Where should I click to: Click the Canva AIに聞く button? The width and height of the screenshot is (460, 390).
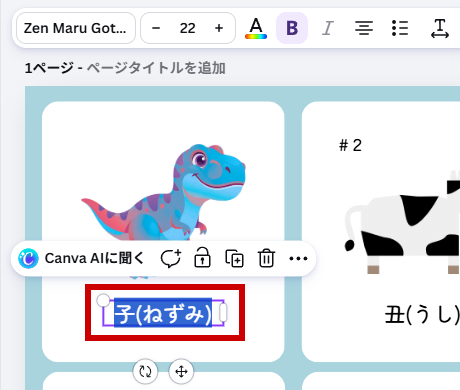pyautogui.click(x=81, y=258)
